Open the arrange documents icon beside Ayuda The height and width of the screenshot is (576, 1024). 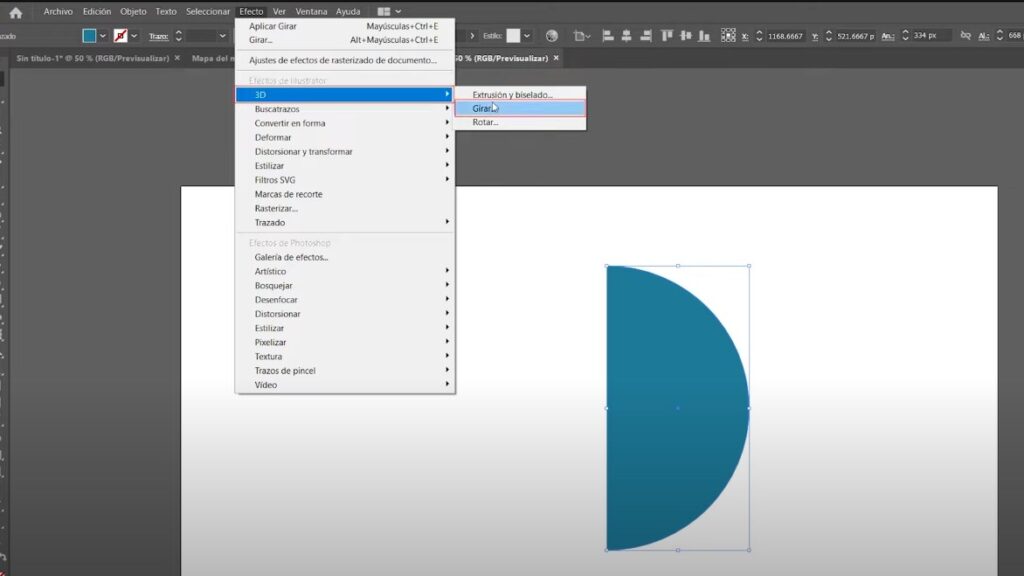pyautogui.click(x=386, y=11)
